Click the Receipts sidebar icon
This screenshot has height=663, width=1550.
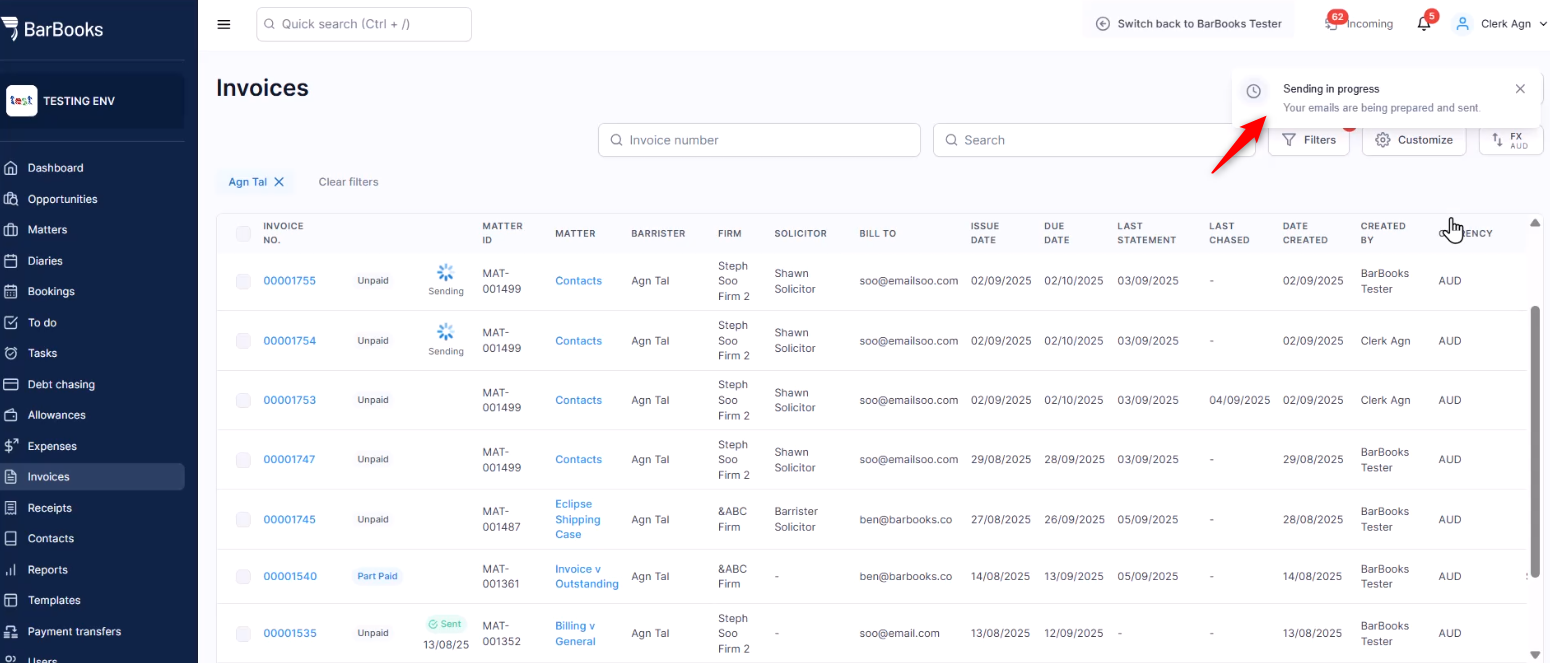pos(11,508)
